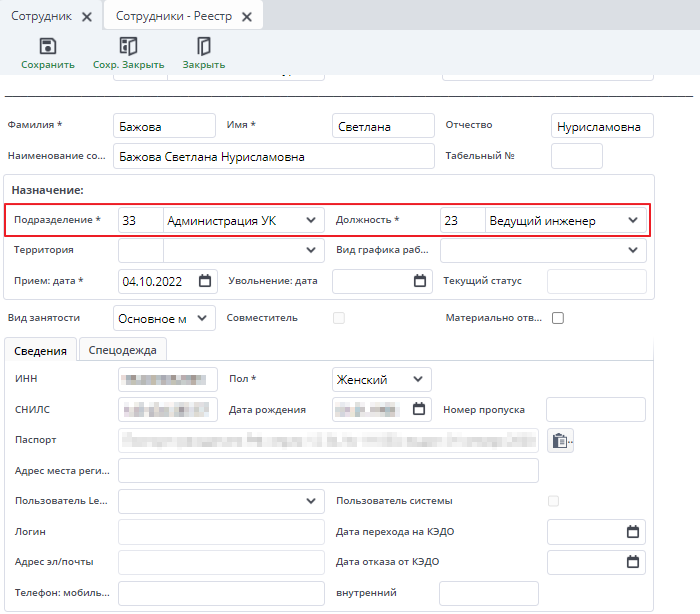Screen dimensions: 700x614
Task: Toggle the Совместитель checkbox
Action: pyautogui.click(x=339, y=318)
